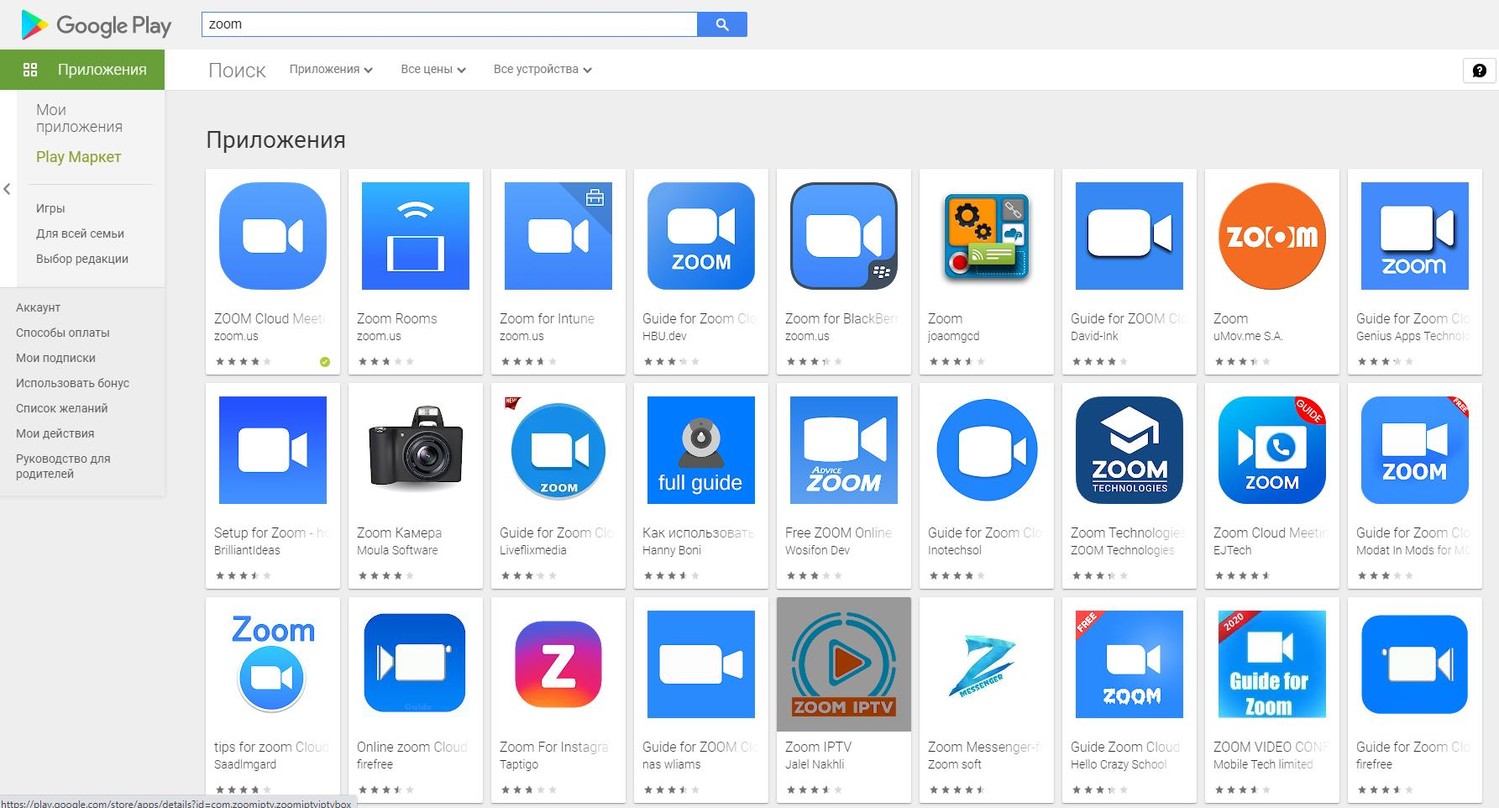Go to Для всей семьи category
This screenshot has height=808, width=1499.
[80, 233]
